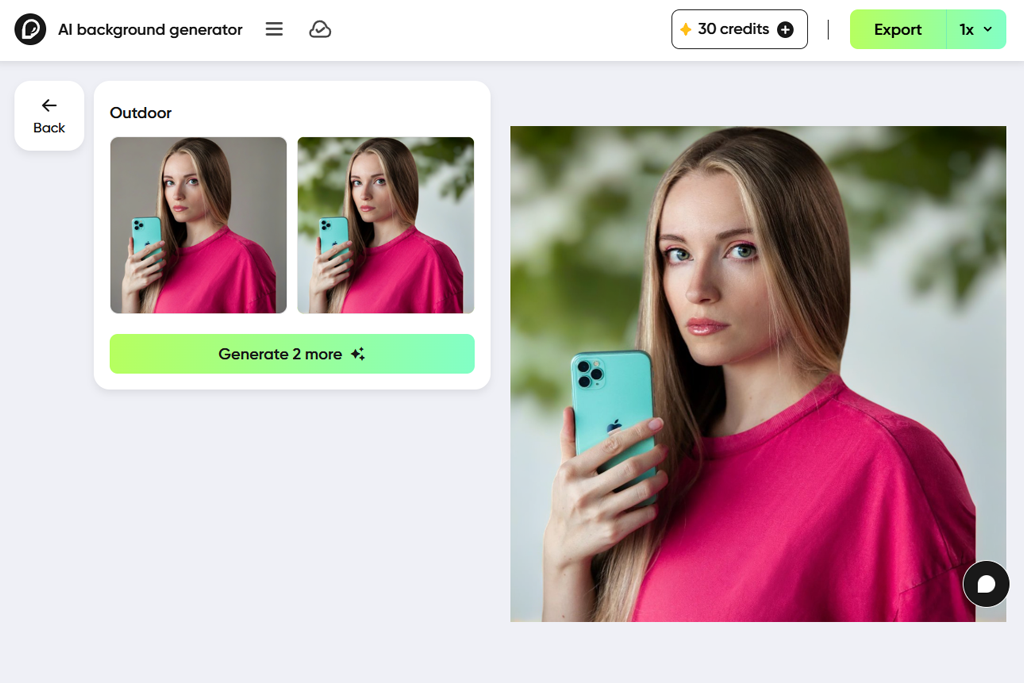Image resolution: width=1024 pixels, height=683 pixels.
Task: Add credits with the plus icon
Action: [786, 29]
